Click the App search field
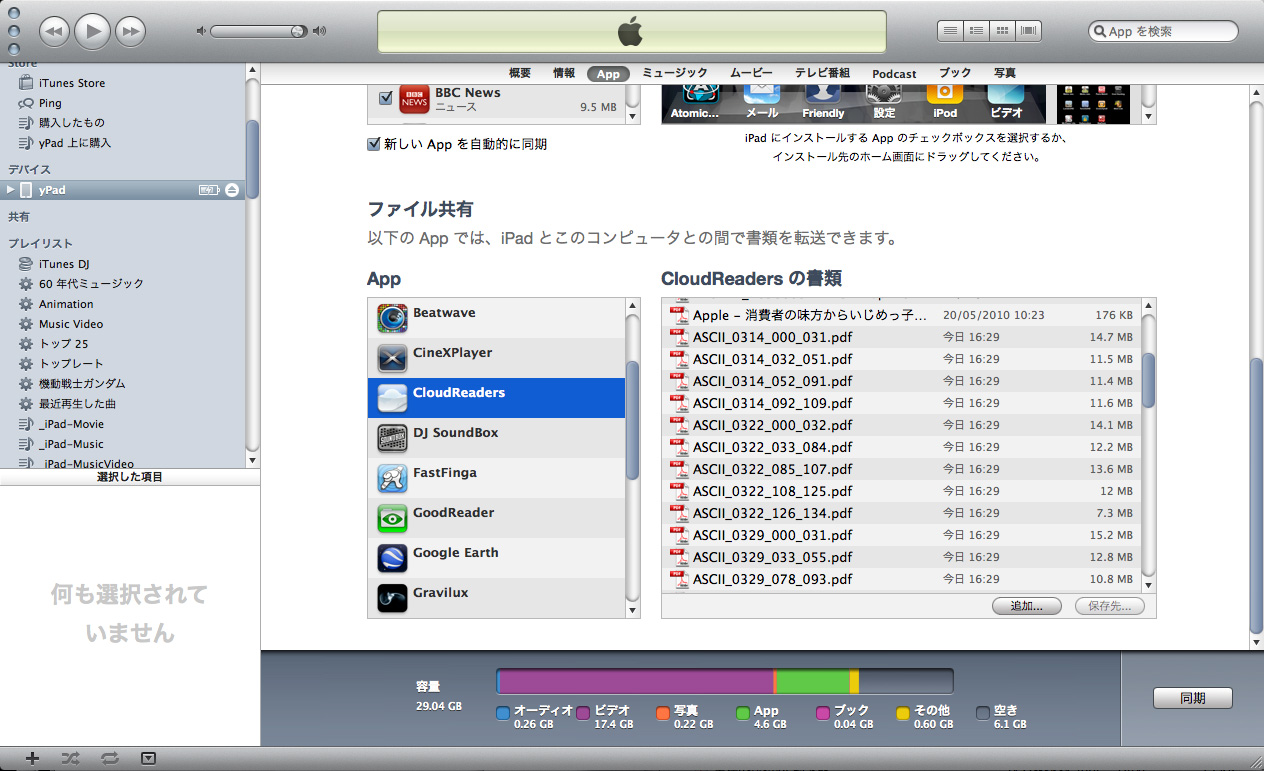 point(1166,31)
